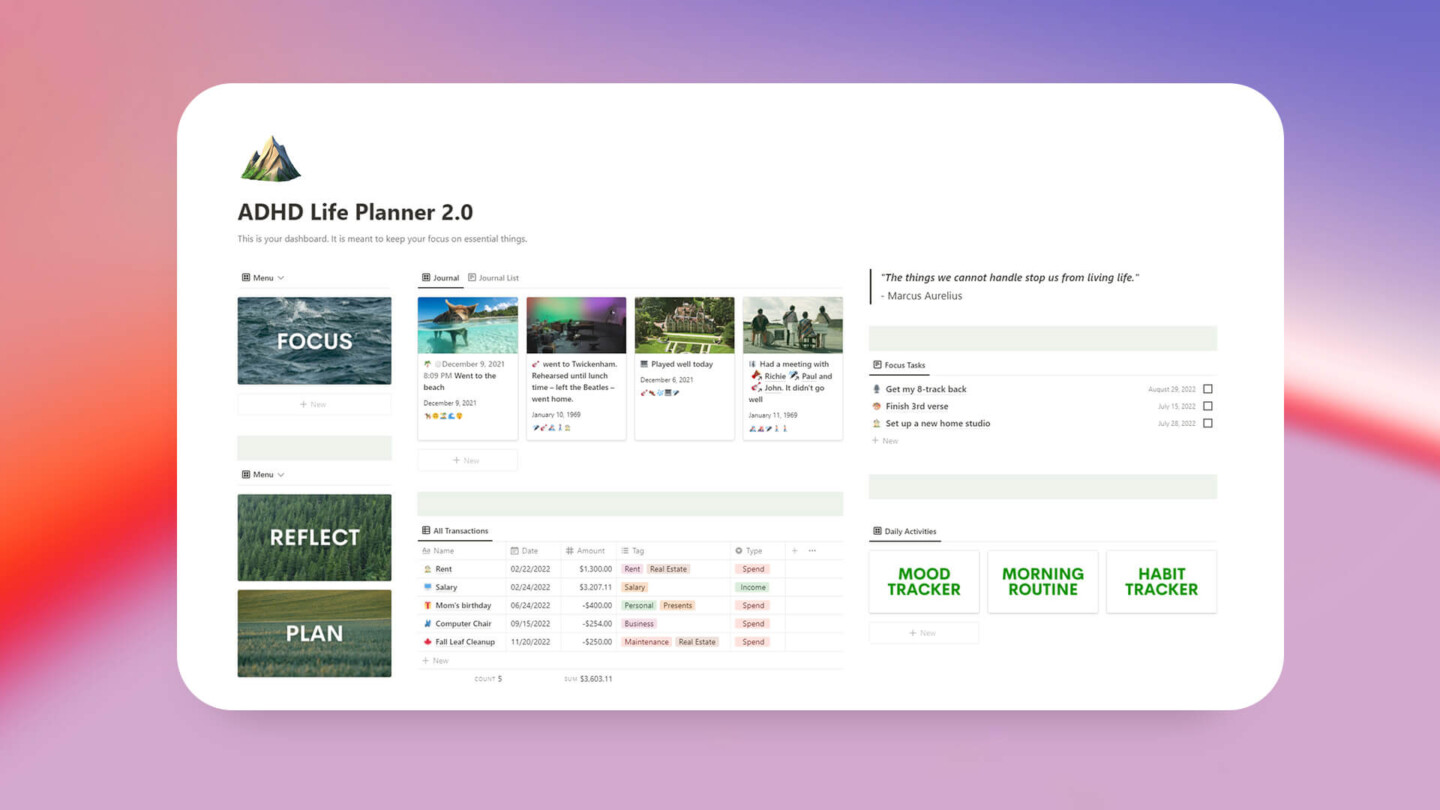This screenshot has width=1440, height=810.
Task: Expand the Menu dropdown above REFLECT
Action: coord(263,475)
